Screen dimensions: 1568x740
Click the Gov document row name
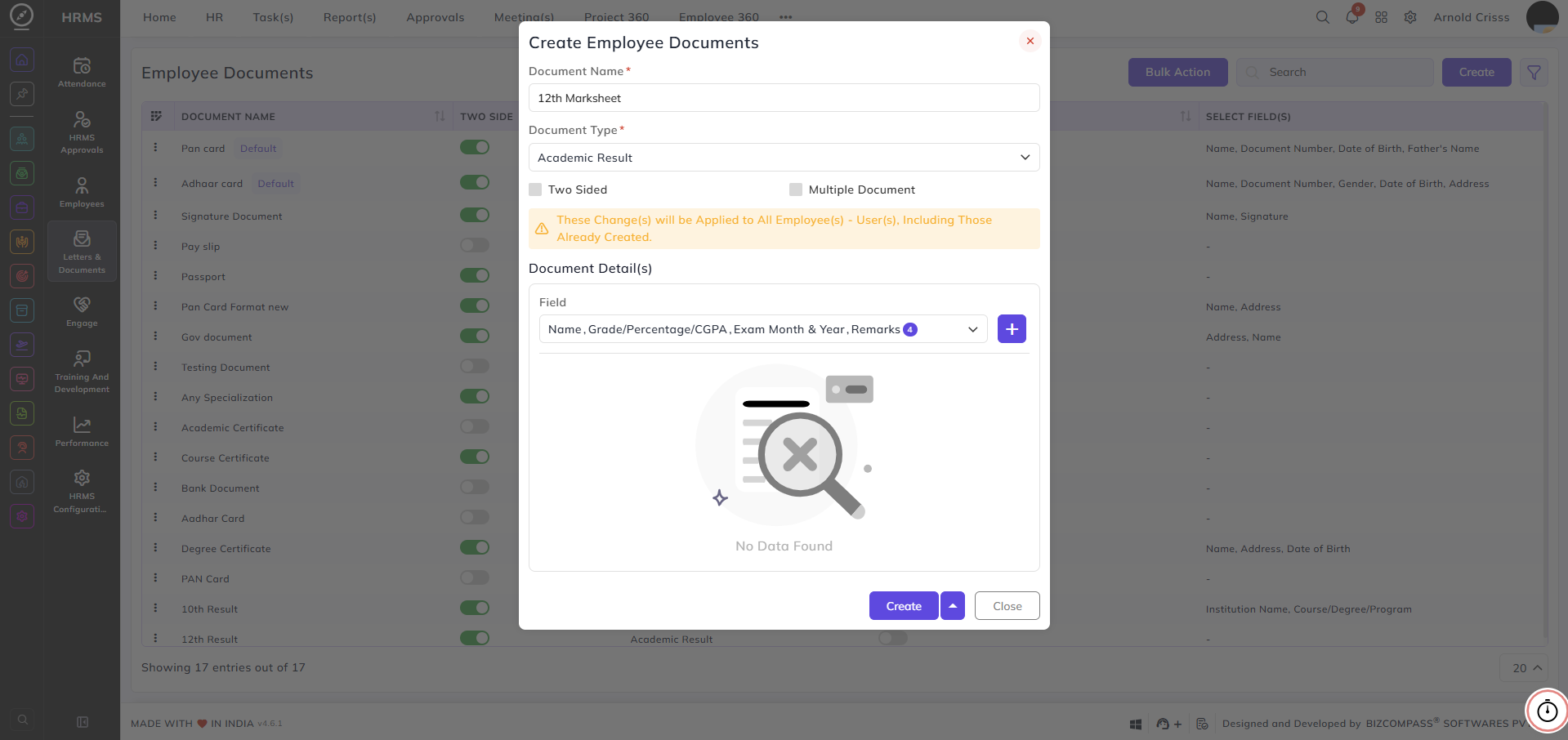pos(217,337)
